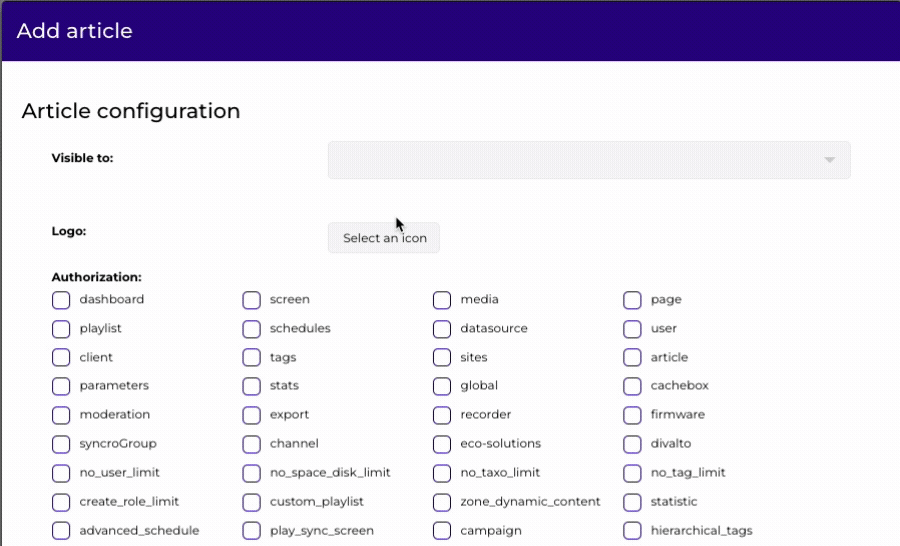
Task: Check the schedules authorization box
Action: click(252, 329)
